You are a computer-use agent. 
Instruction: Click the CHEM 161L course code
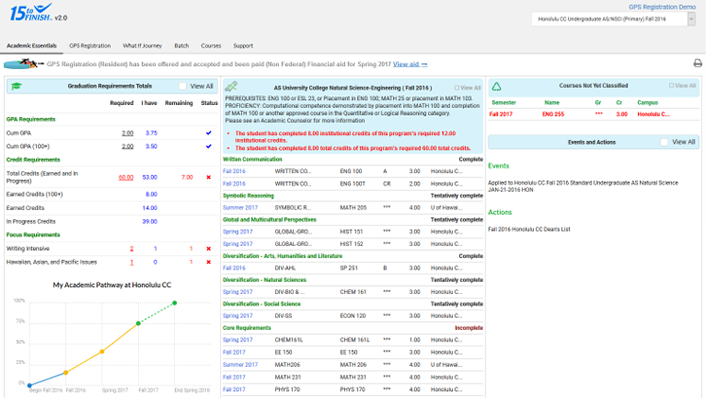[x=354, y=340]
